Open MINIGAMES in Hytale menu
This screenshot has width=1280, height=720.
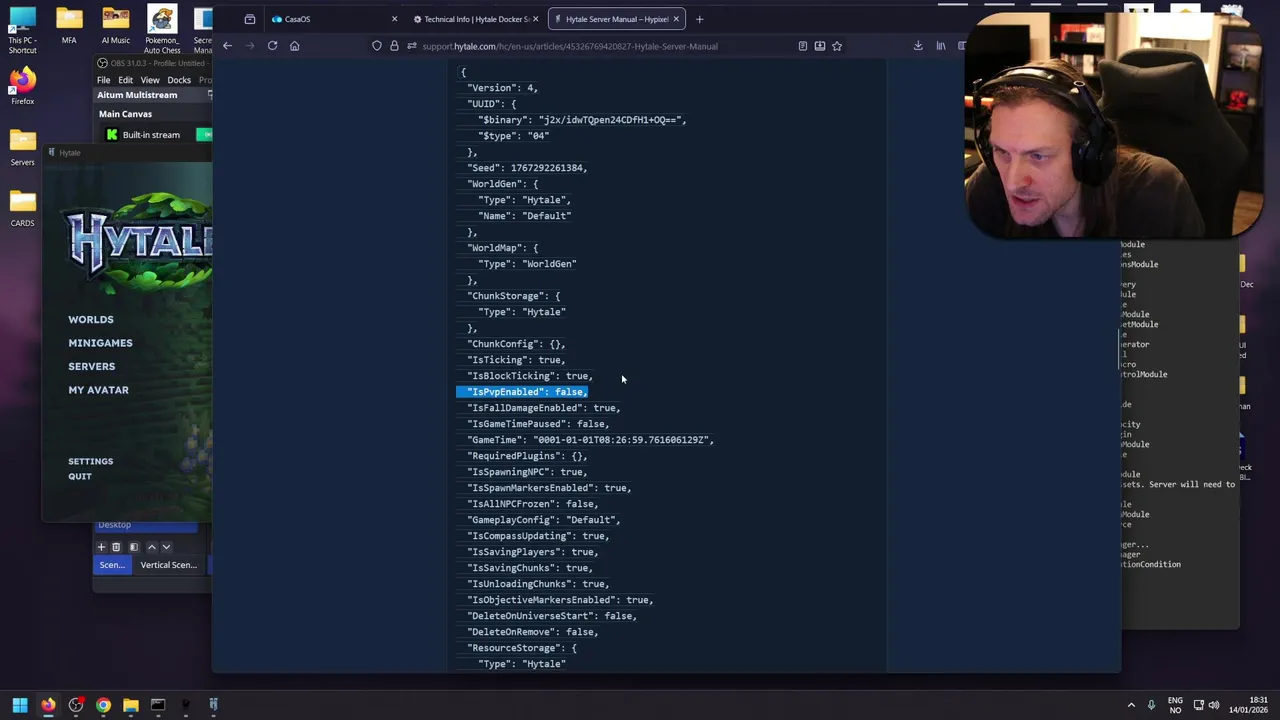coord(100,343)
